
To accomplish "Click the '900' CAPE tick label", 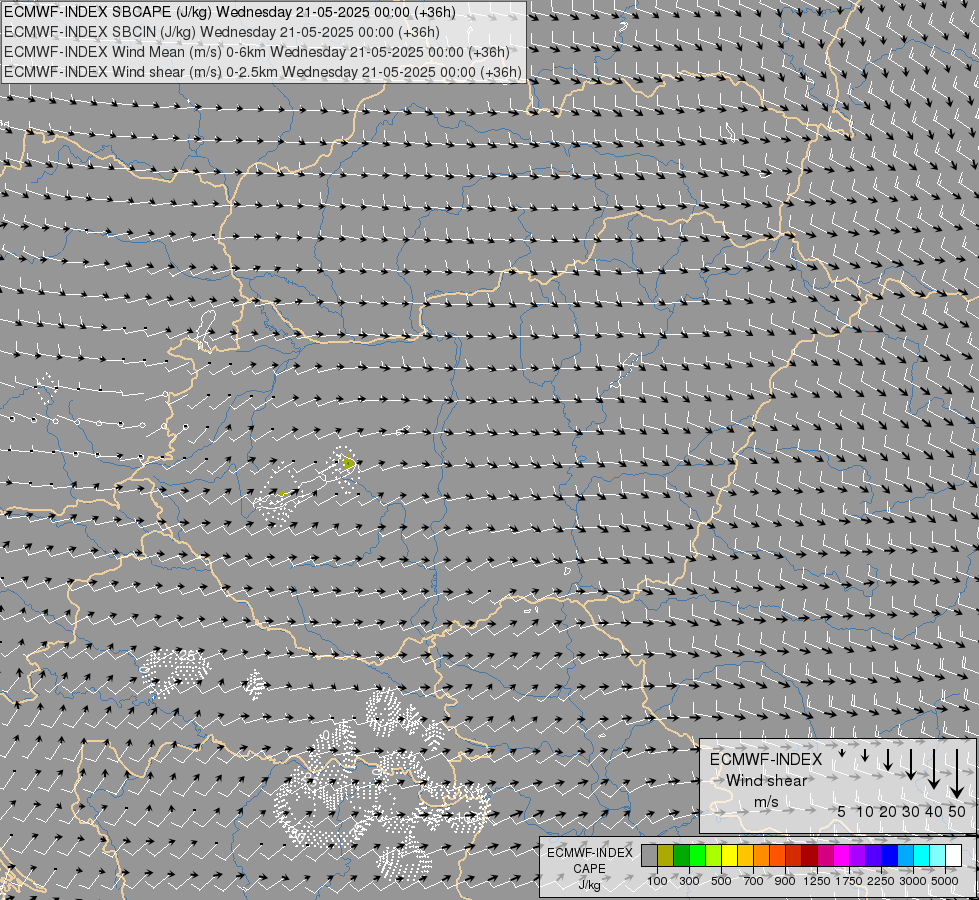I will (785, 881).
